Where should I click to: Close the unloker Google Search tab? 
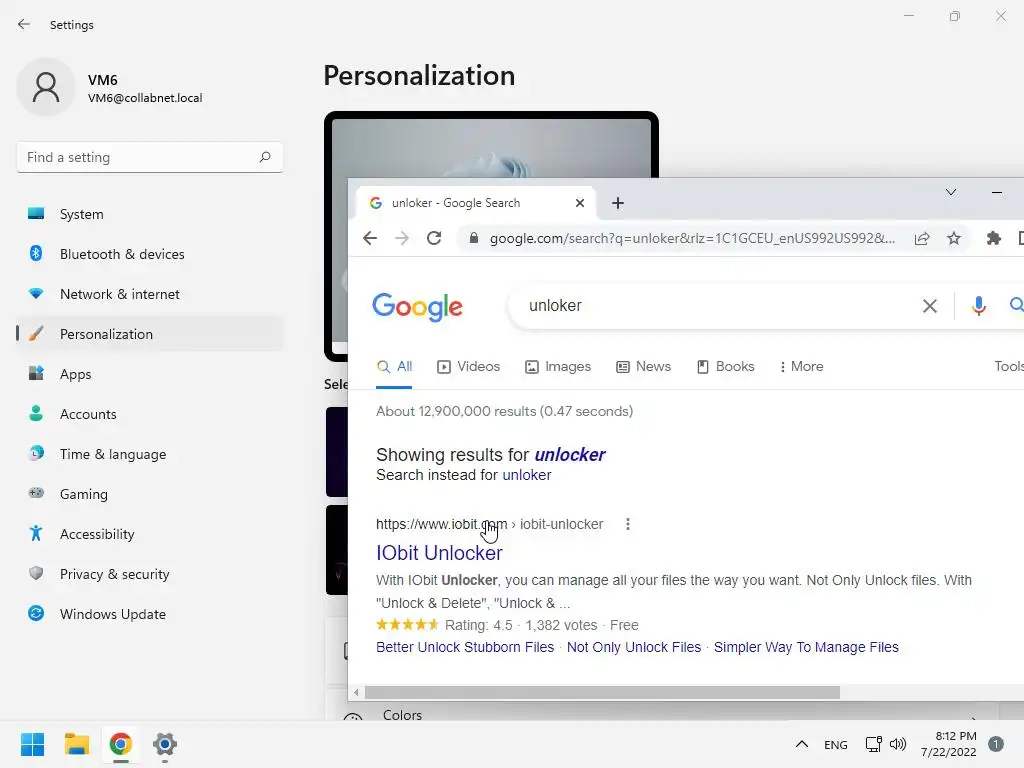pyautogui.click(x=579, y=203)
